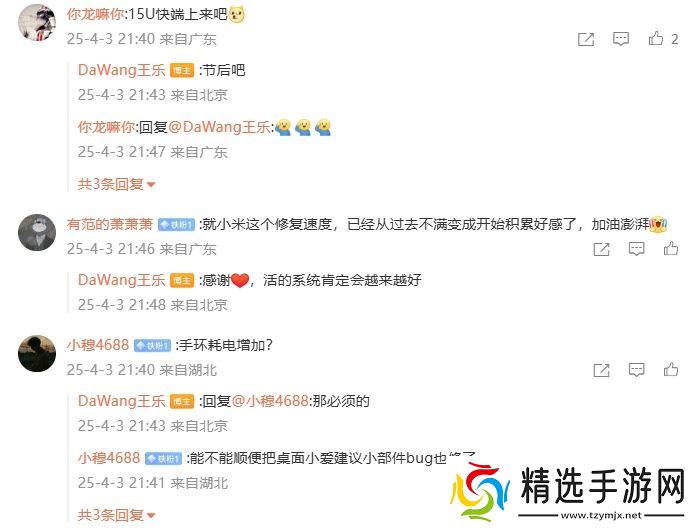
Task: Like 小穆4688's 手环耗电增加 comment
Action: [x=671, y=370]
